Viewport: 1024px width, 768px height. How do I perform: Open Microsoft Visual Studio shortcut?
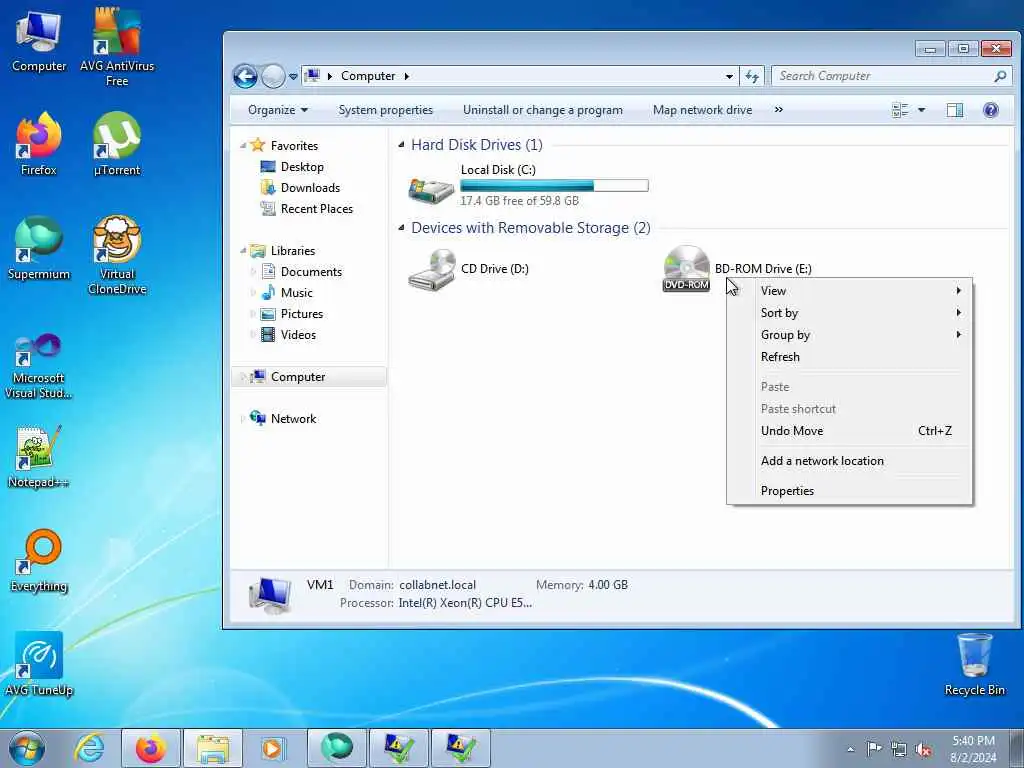[x=39, y=366]
